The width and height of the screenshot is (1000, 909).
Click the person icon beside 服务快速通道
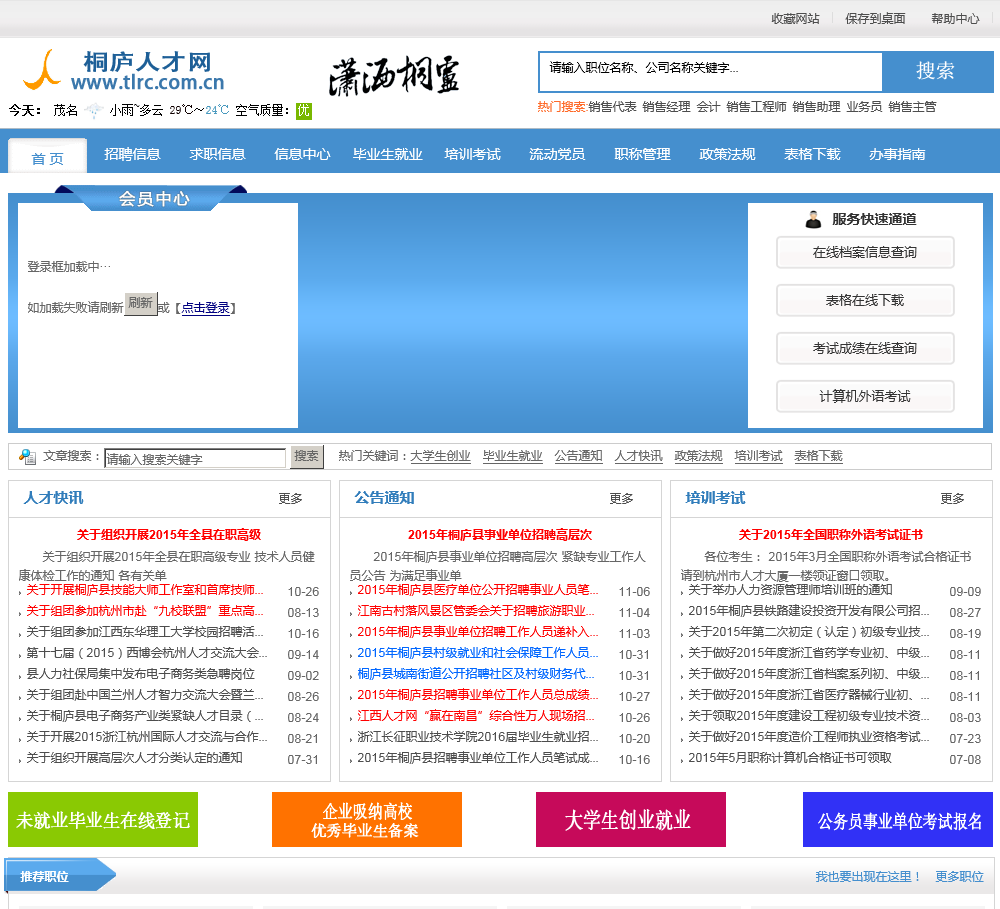813,219
